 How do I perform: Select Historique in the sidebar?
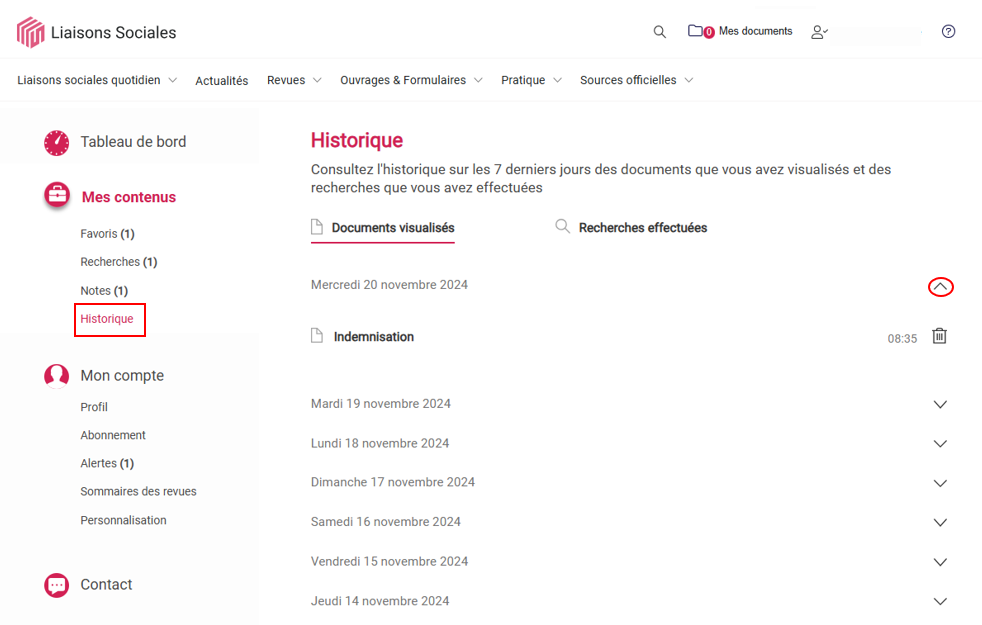(x=107, y=319)
